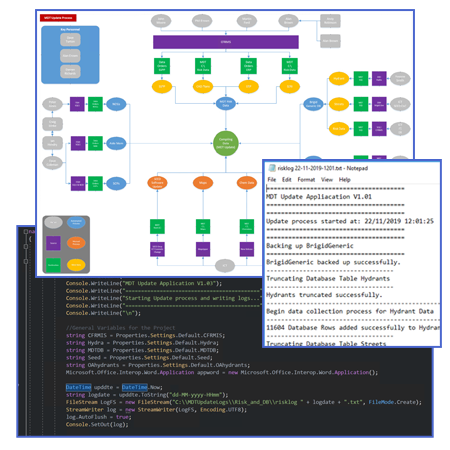Open the Help menu in Notepad

(345, 180)
